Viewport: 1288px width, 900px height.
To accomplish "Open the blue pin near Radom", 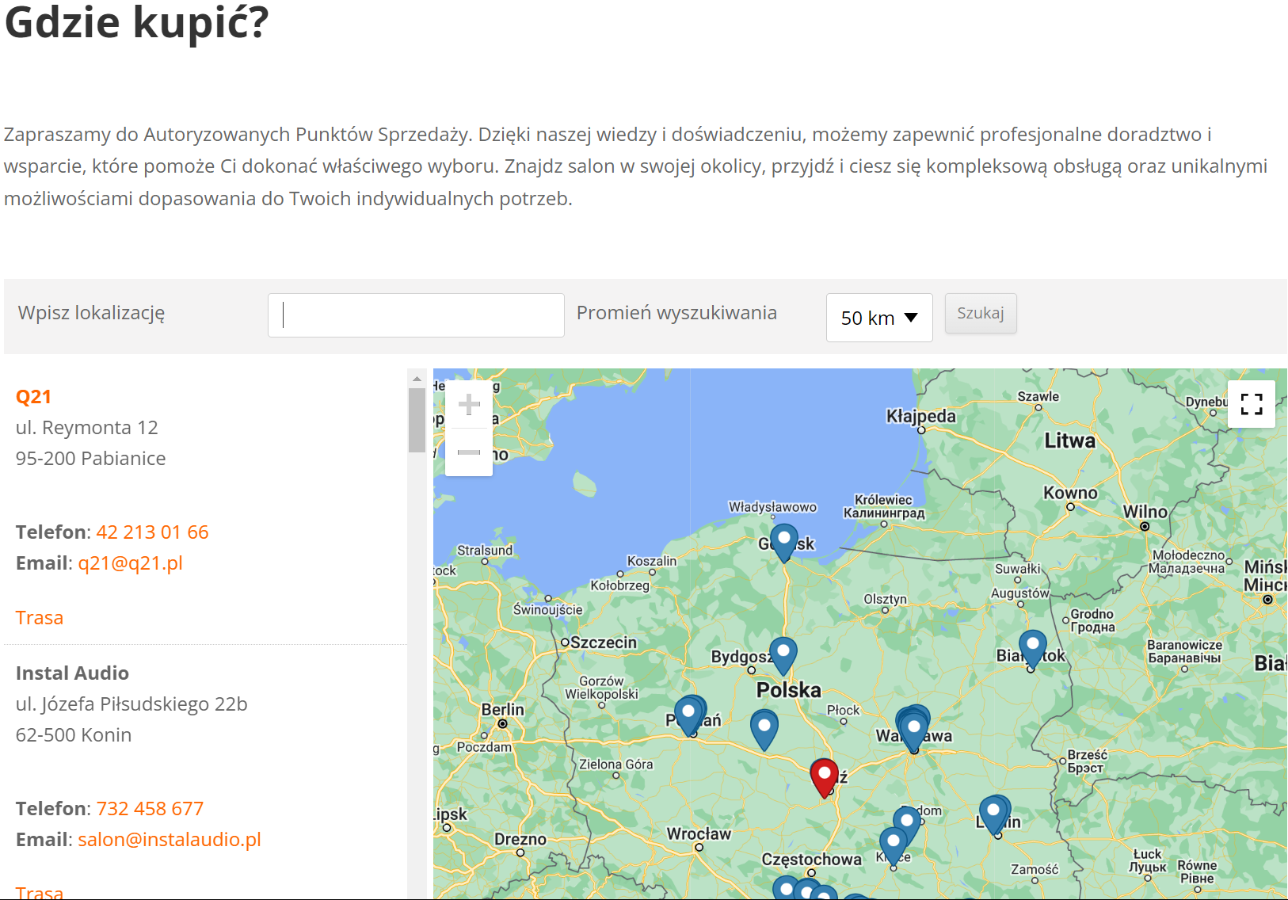I will tap(906, 825).
